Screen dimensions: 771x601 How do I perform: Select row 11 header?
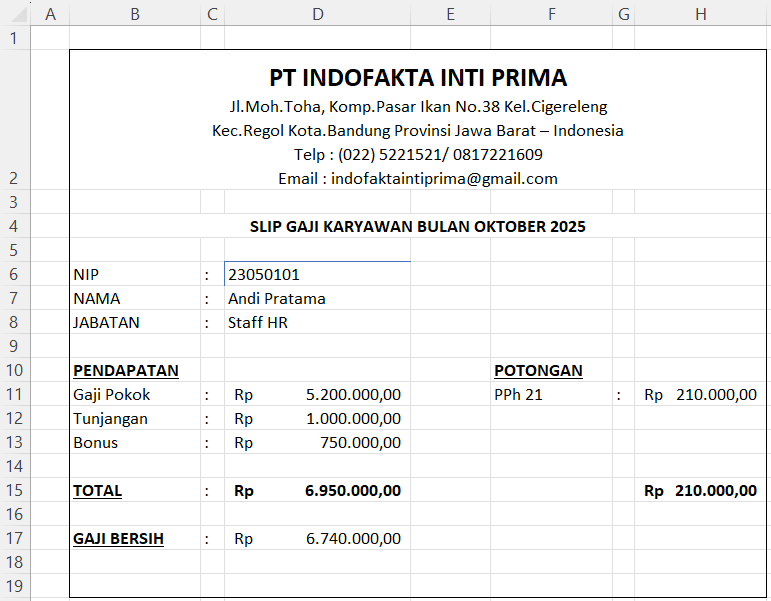tap(15, 394)
